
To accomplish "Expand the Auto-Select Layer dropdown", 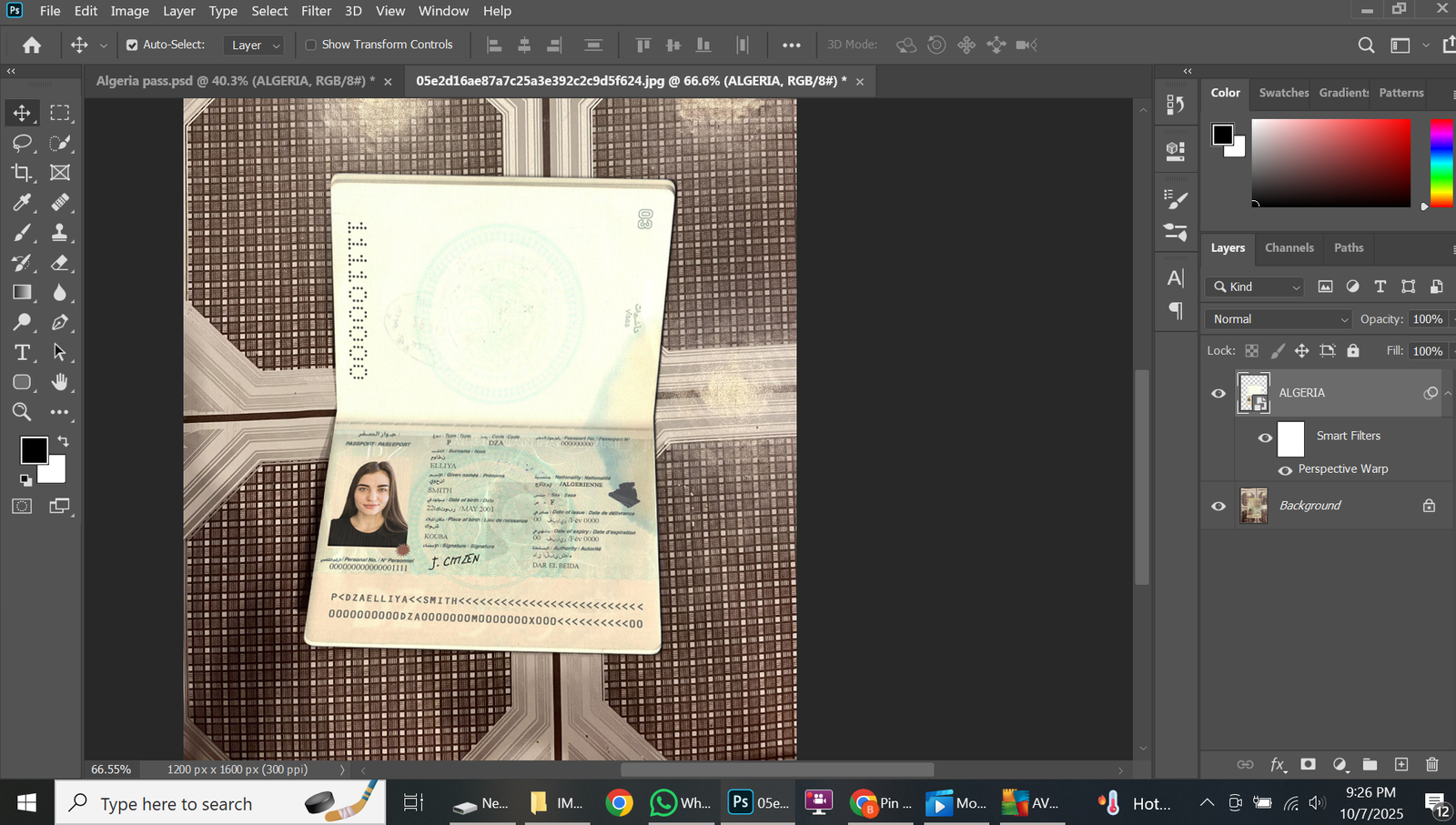I will coord(255,45).
